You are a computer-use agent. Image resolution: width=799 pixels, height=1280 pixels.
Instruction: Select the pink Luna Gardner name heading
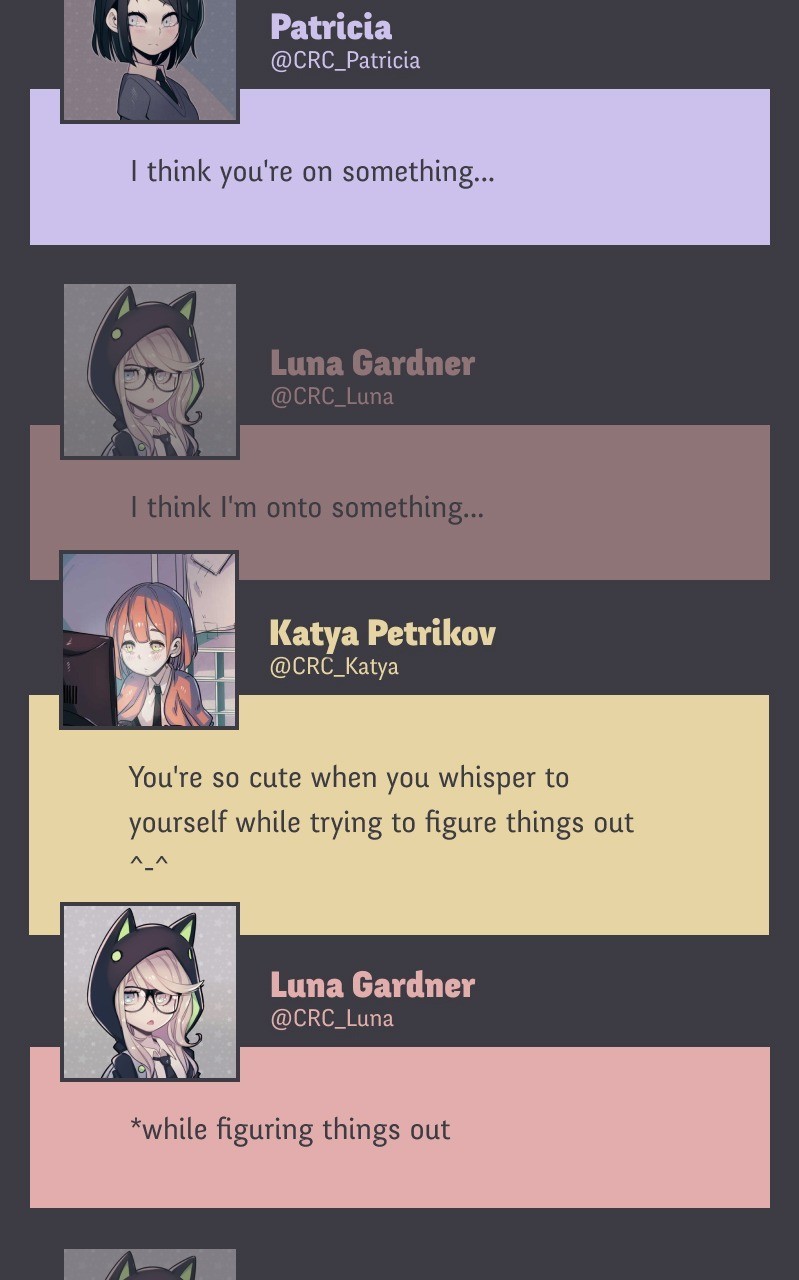coord(372,985)
